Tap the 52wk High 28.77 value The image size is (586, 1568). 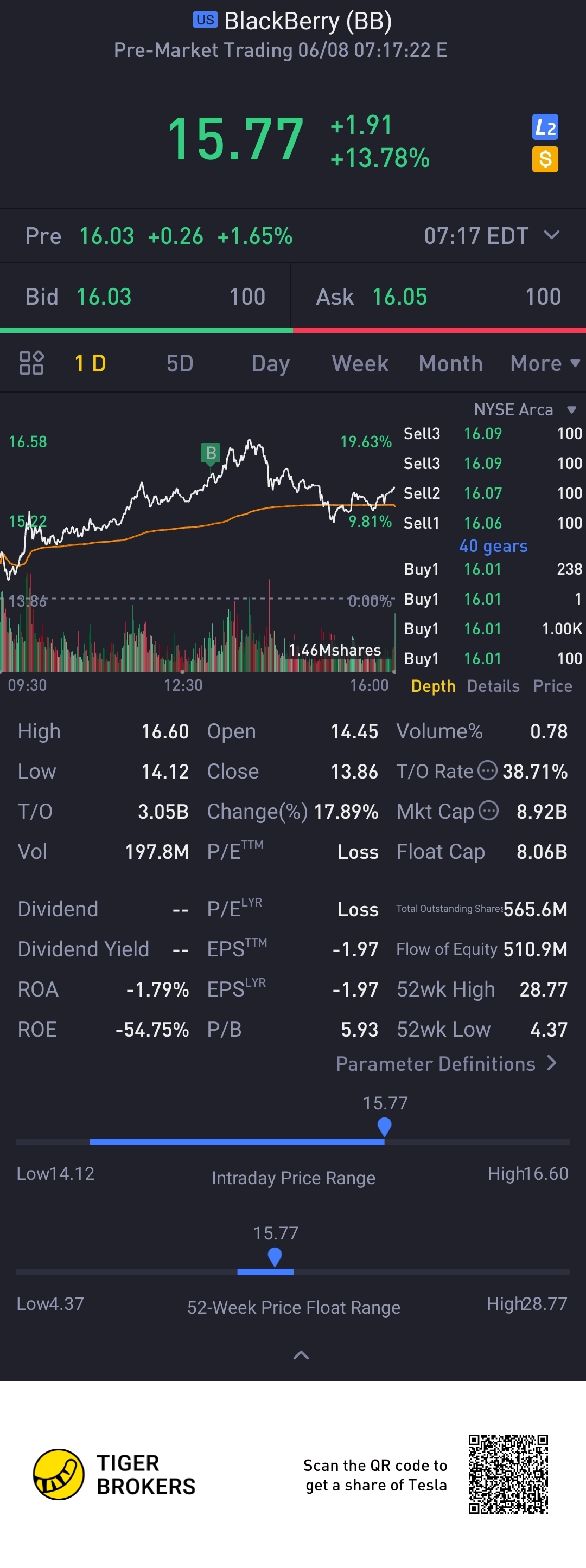[x=543, y=989]
